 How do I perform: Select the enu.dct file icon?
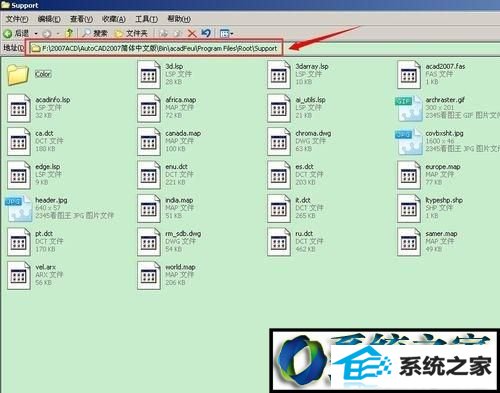149,175
